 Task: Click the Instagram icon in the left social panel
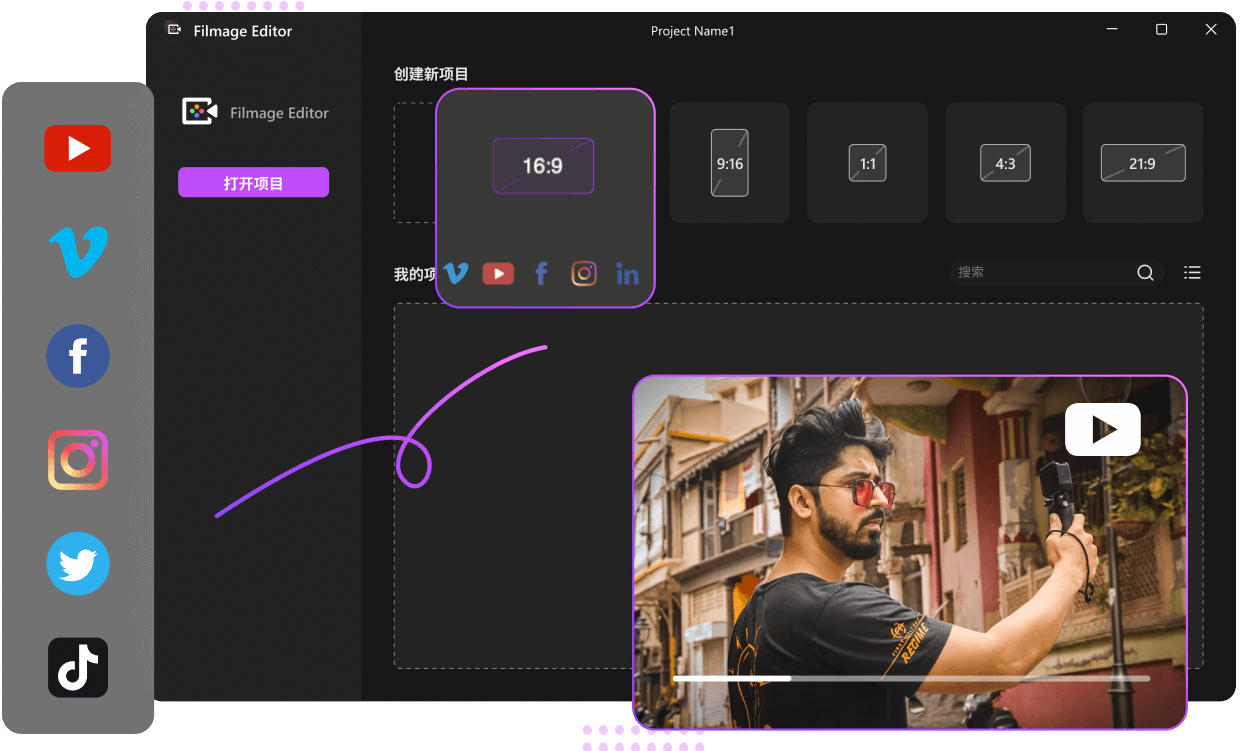(x=78, y=460)
